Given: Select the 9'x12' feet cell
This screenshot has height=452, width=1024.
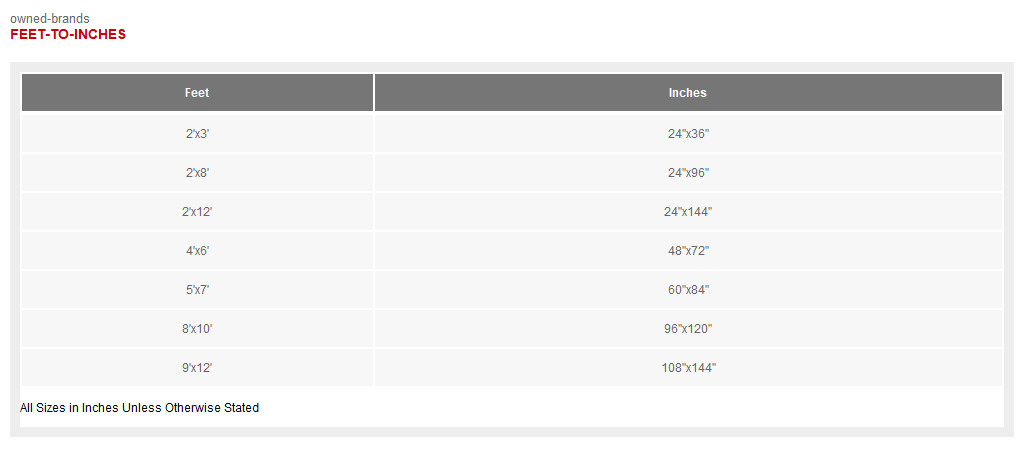Looking at the screenshot, I should (197, 368).
